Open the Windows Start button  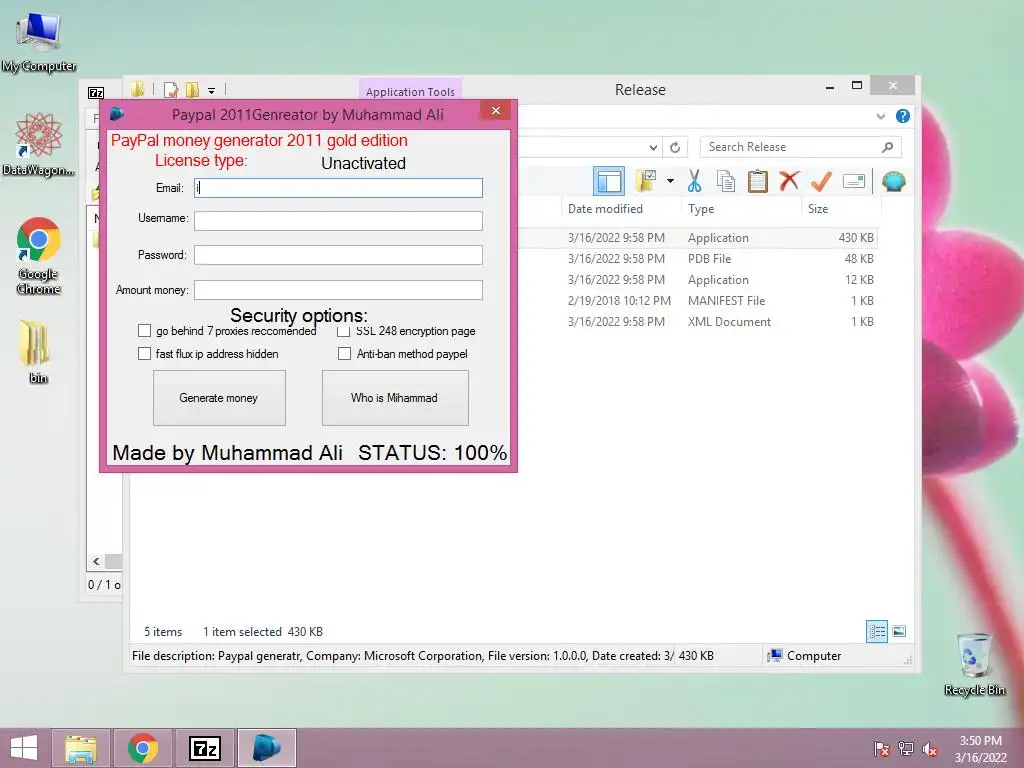[x=24, y=748]
